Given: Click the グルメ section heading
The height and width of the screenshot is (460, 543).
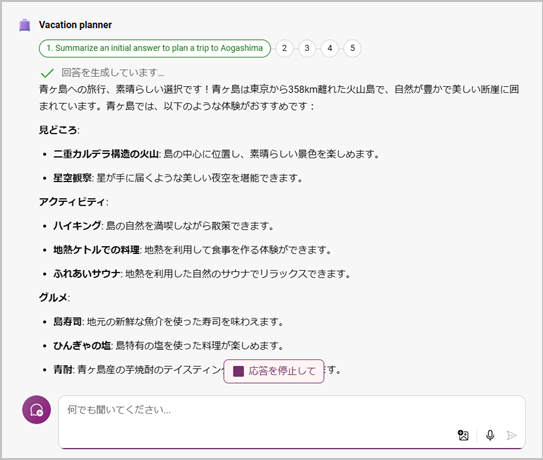Looking at the screenshot, I should [54, 298].
